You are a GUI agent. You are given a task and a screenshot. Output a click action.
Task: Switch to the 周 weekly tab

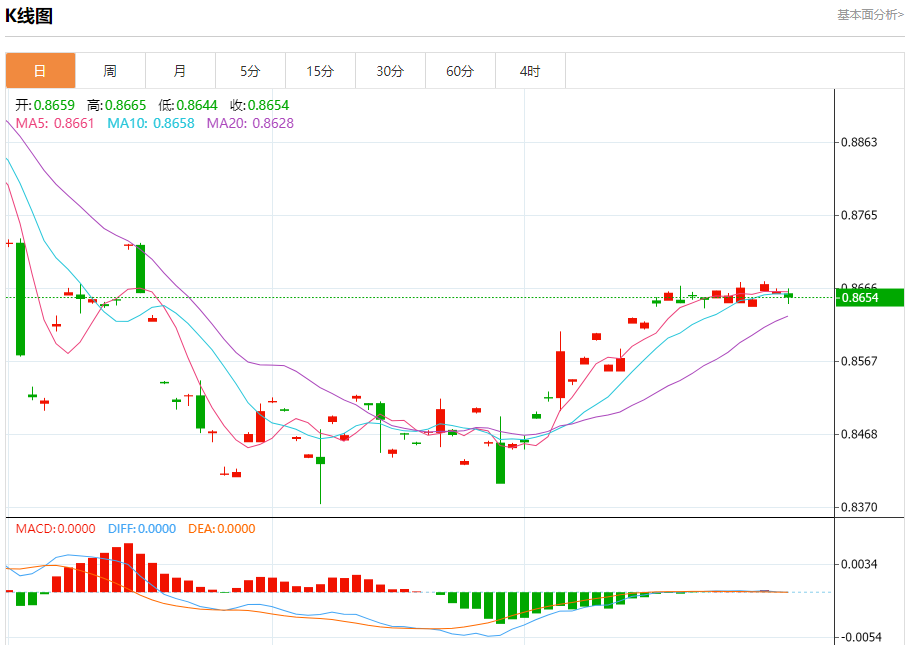[110, 71]
